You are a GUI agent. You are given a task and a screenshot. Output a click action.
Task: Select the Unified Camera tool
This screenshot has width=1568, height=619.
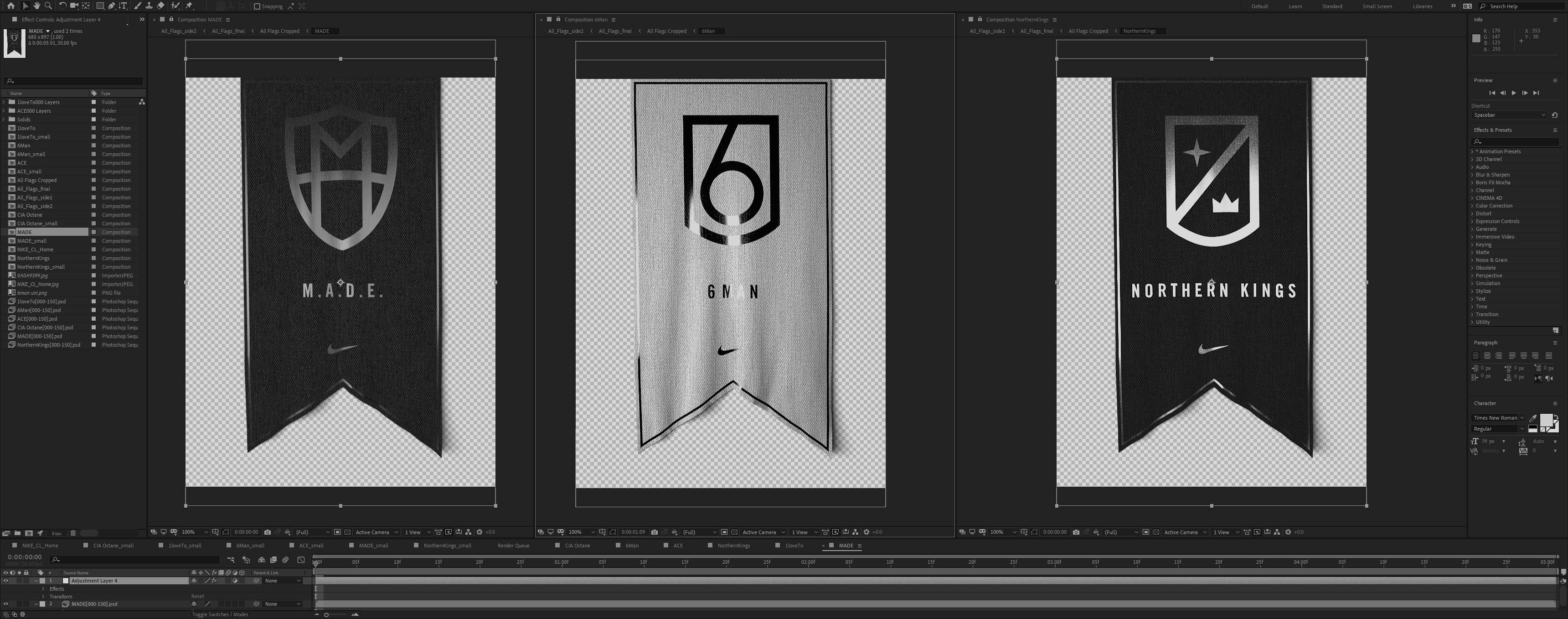74,5
